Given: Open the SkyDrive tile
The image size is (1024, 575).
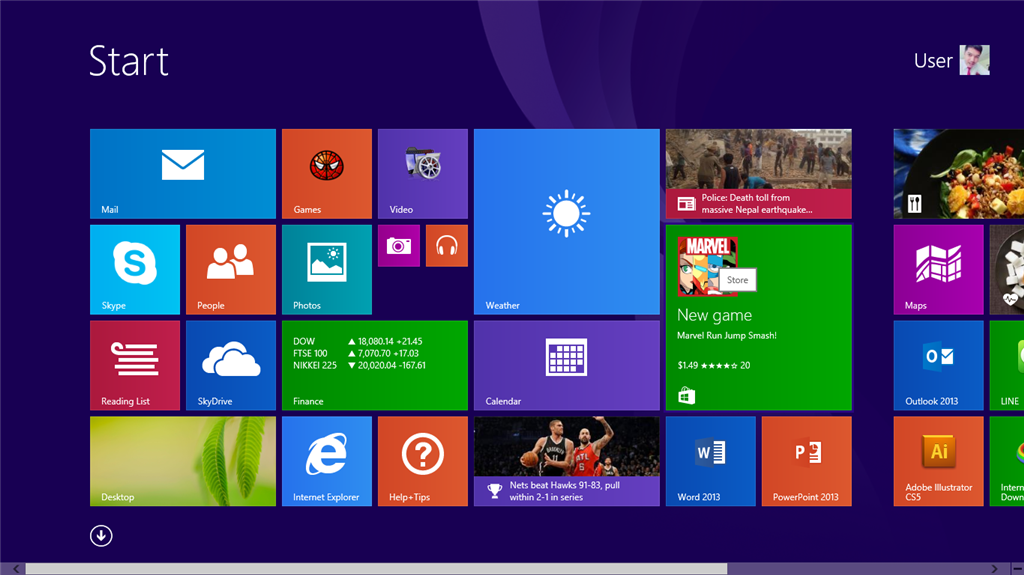Looking at the screenshot, I should tap(231, 366).
